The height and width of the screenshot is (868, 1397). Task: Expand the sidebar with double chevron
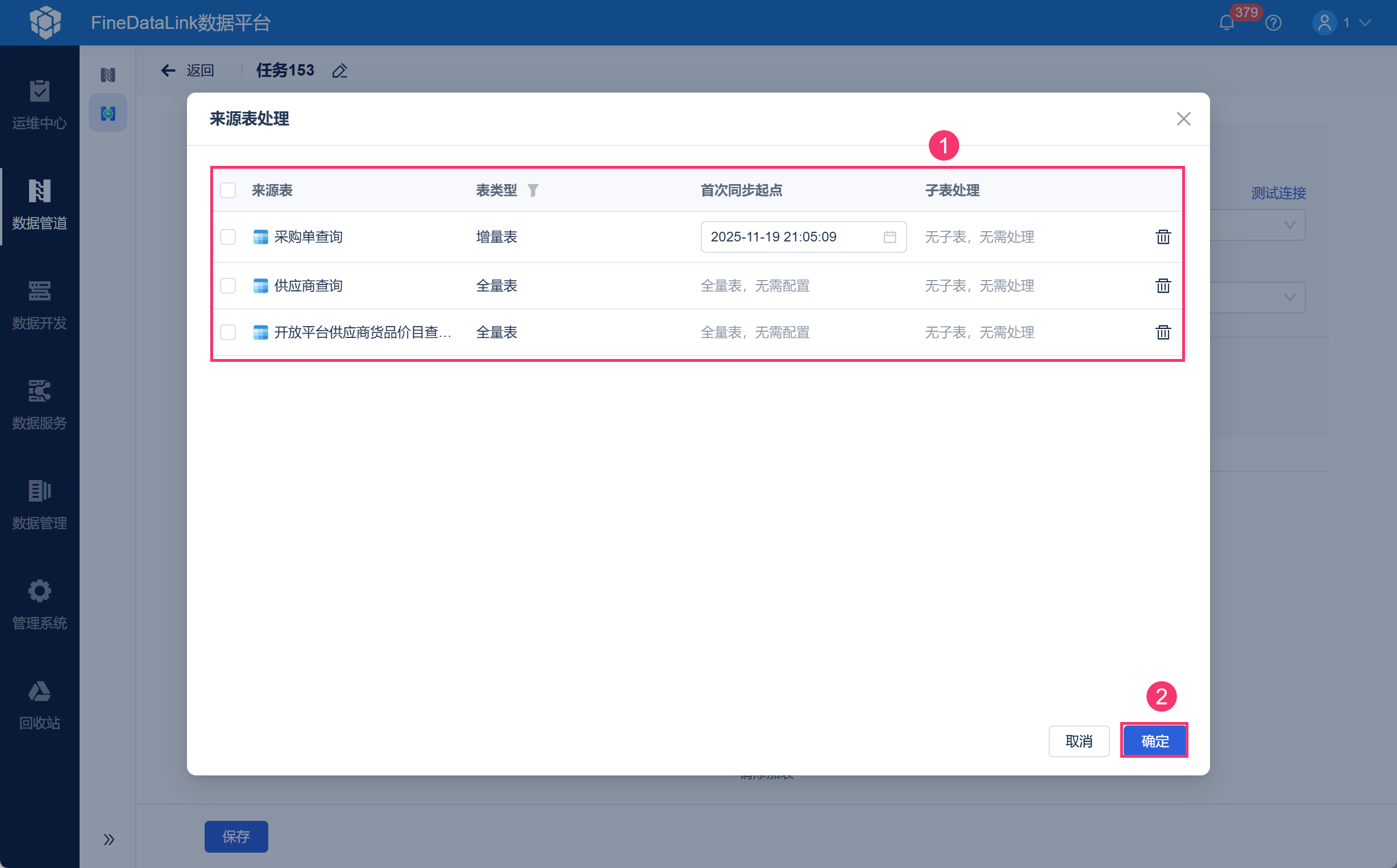pos(109,839)
